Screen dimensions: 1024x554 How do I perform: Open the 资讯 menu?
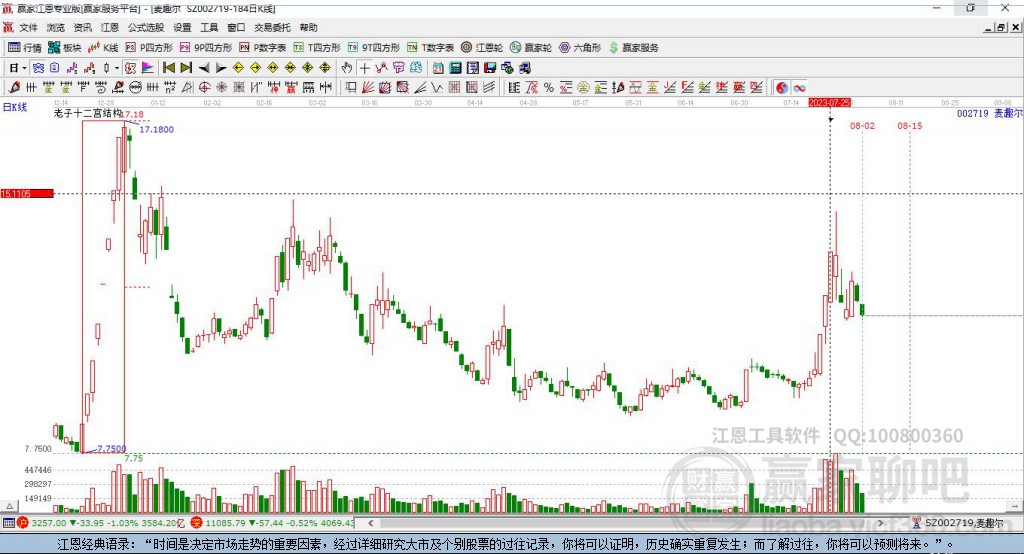[x=83, y=27]
